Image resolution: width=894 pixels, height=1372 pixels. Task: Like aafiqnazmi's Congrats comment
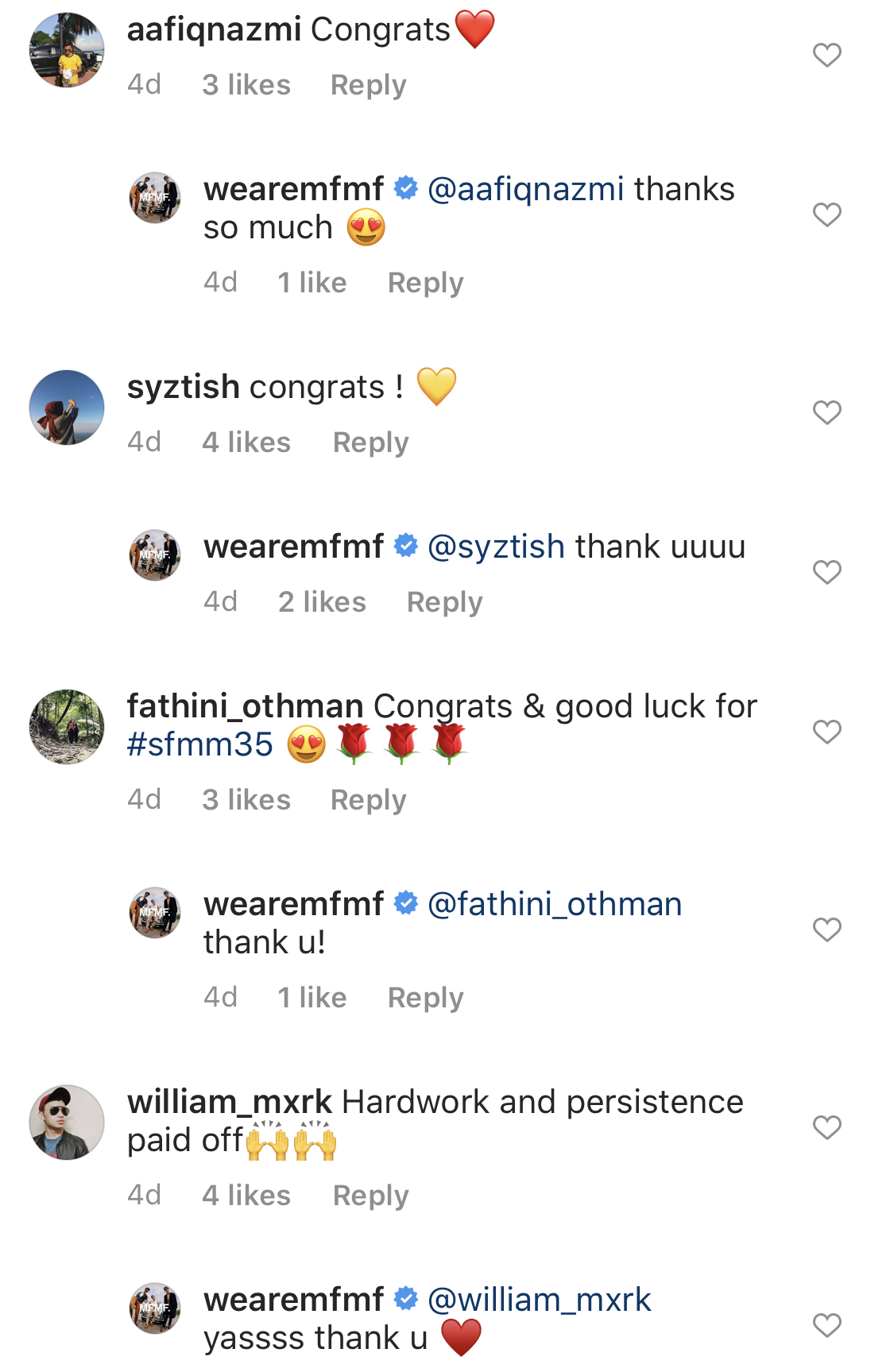[826, 55]
